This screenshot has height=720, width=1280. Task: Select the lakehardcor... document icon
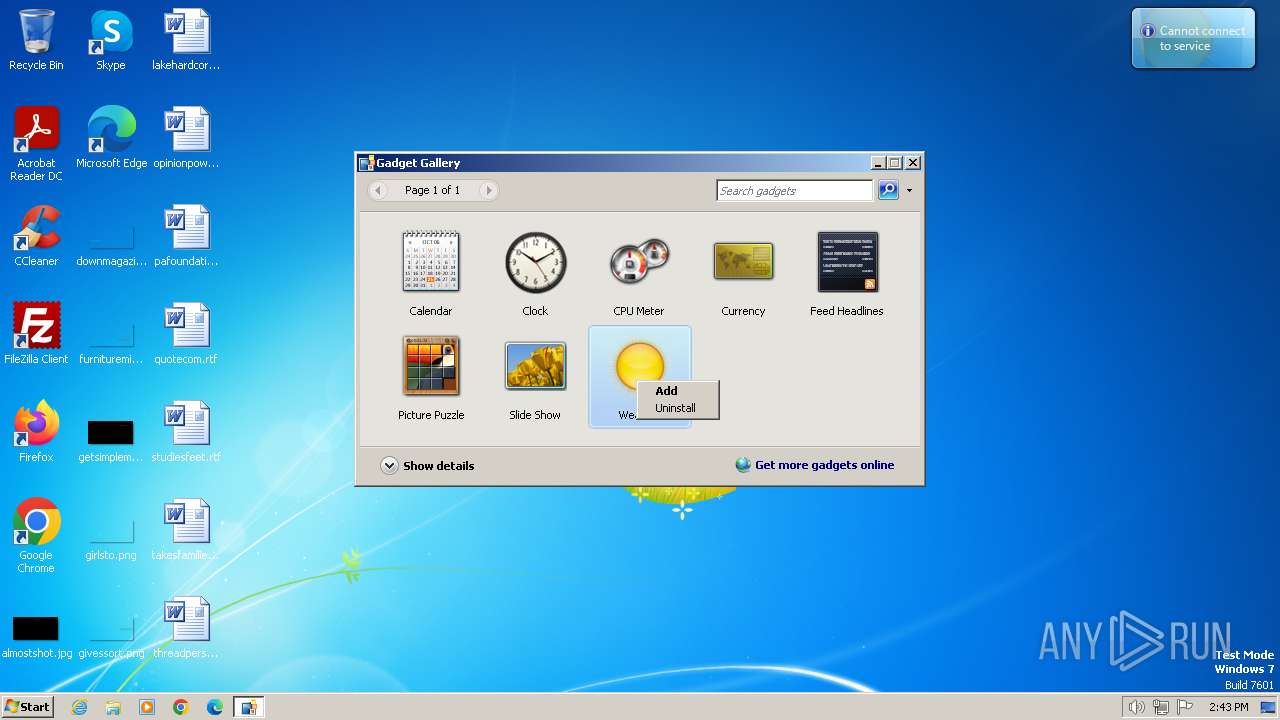click(186, 40)
